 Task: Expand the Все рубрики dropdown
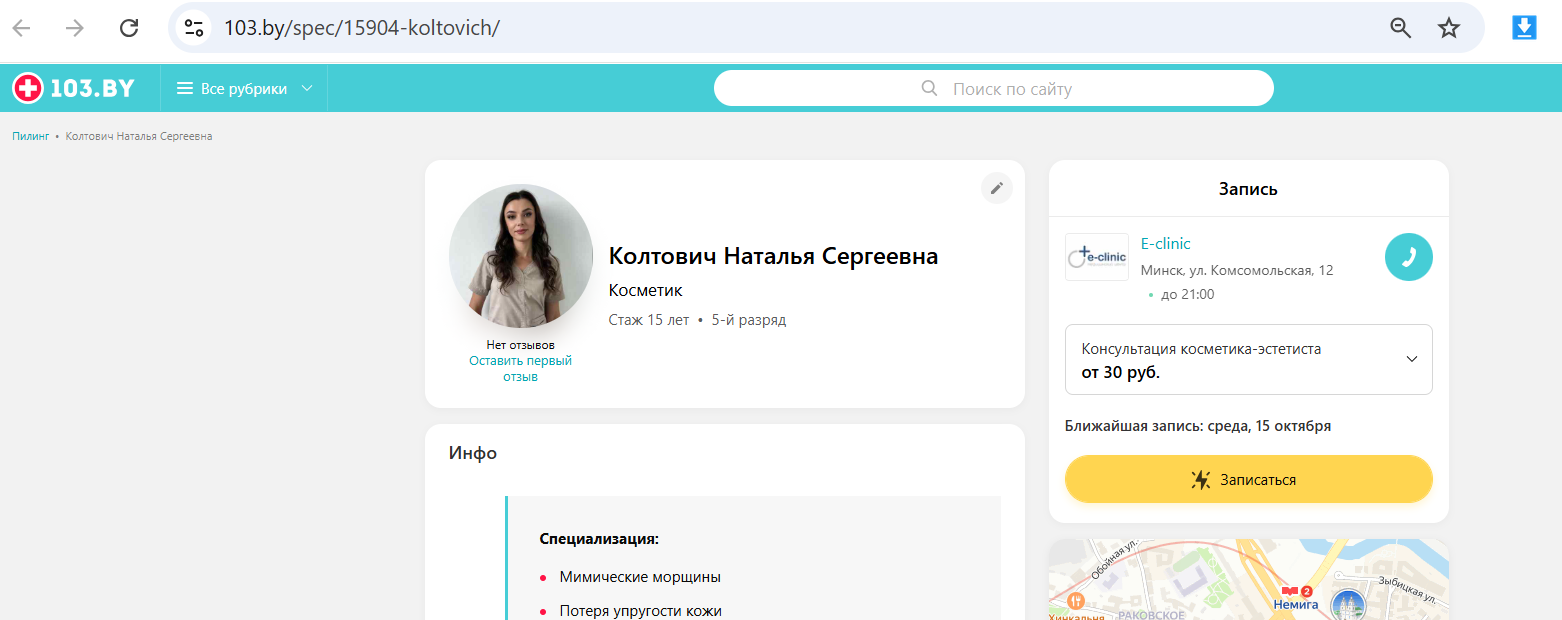(x=245, y=89)
